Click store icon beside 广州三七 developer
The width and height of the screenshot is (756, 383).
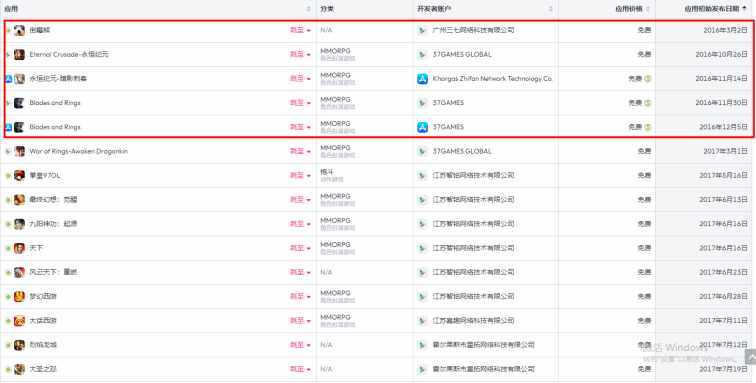tap(422, 30)
